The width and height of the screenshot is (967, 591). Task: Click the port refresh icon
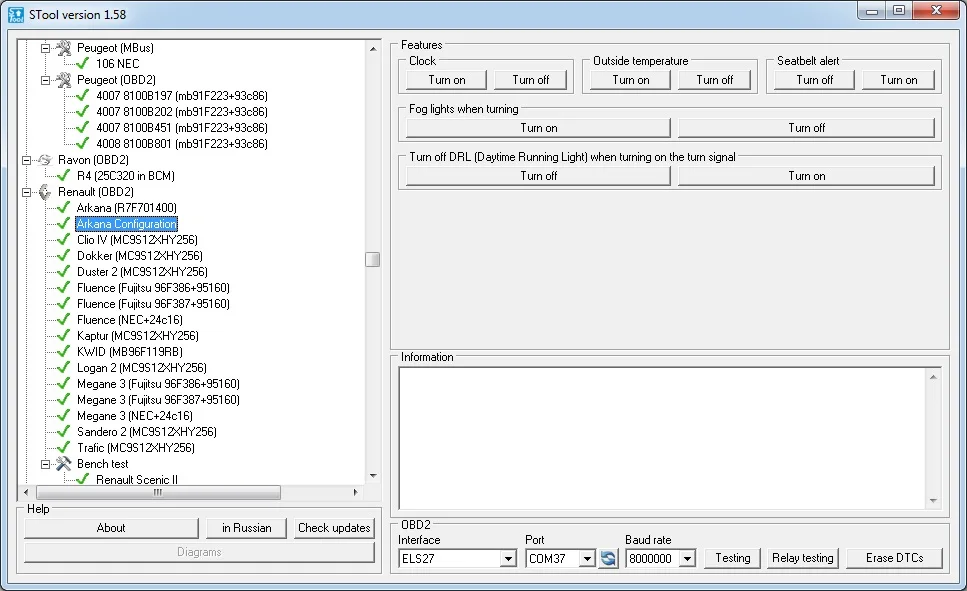pos(608,558)
